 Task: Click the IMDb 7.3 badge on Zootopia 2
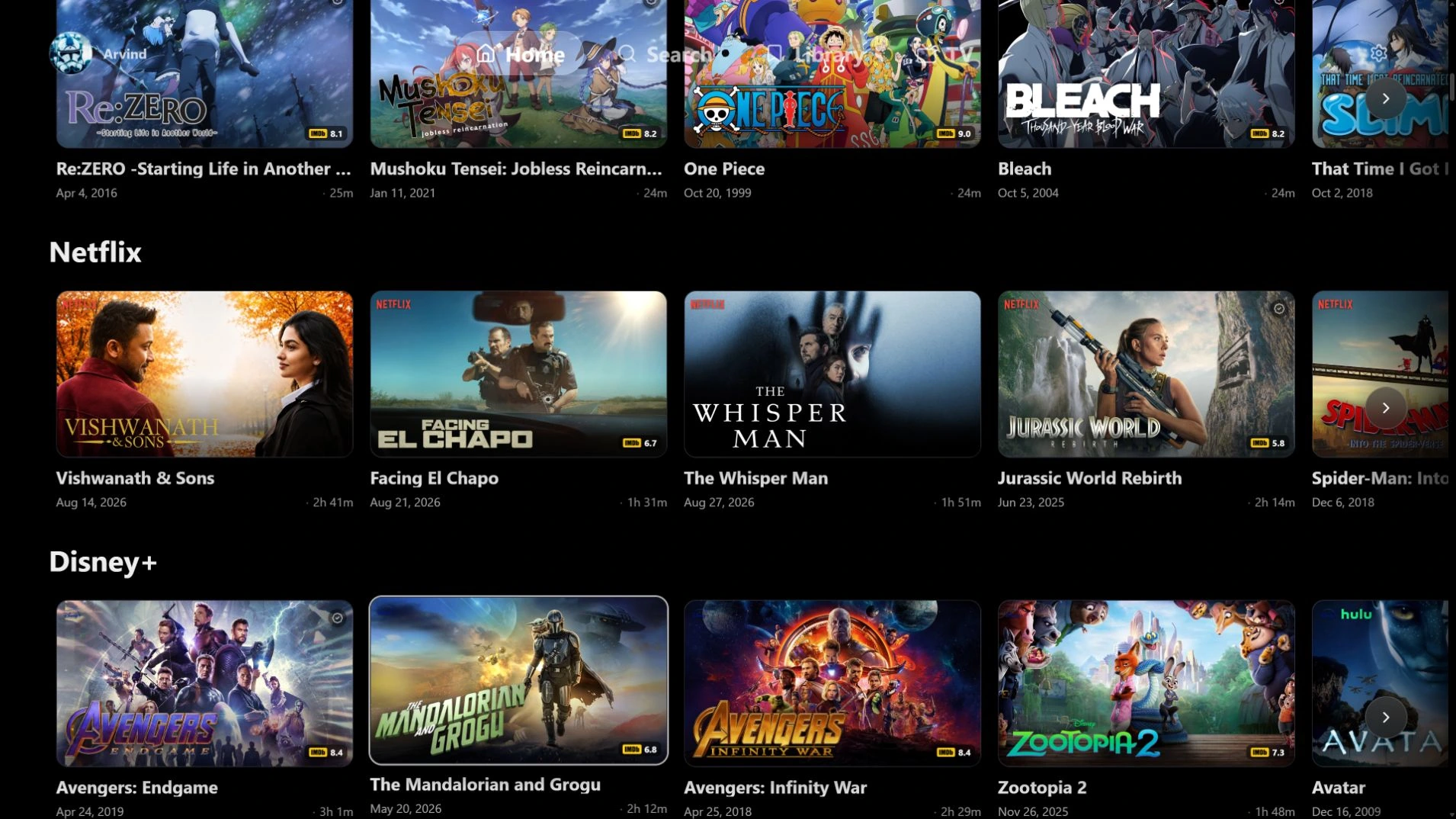pyautogui.click(x=1268, y=753)
